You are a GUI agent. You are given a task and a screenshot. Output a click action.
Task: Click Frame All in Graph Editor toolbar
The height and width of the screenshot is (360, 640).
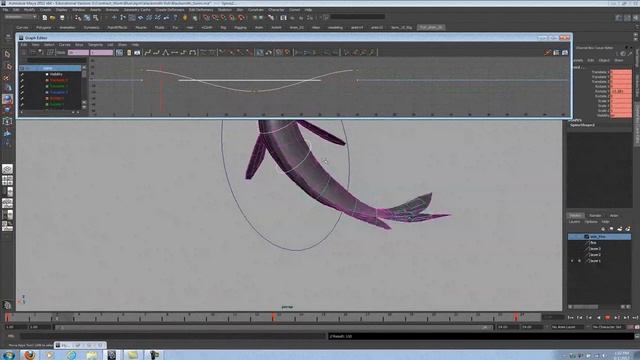tap(119, 52)
